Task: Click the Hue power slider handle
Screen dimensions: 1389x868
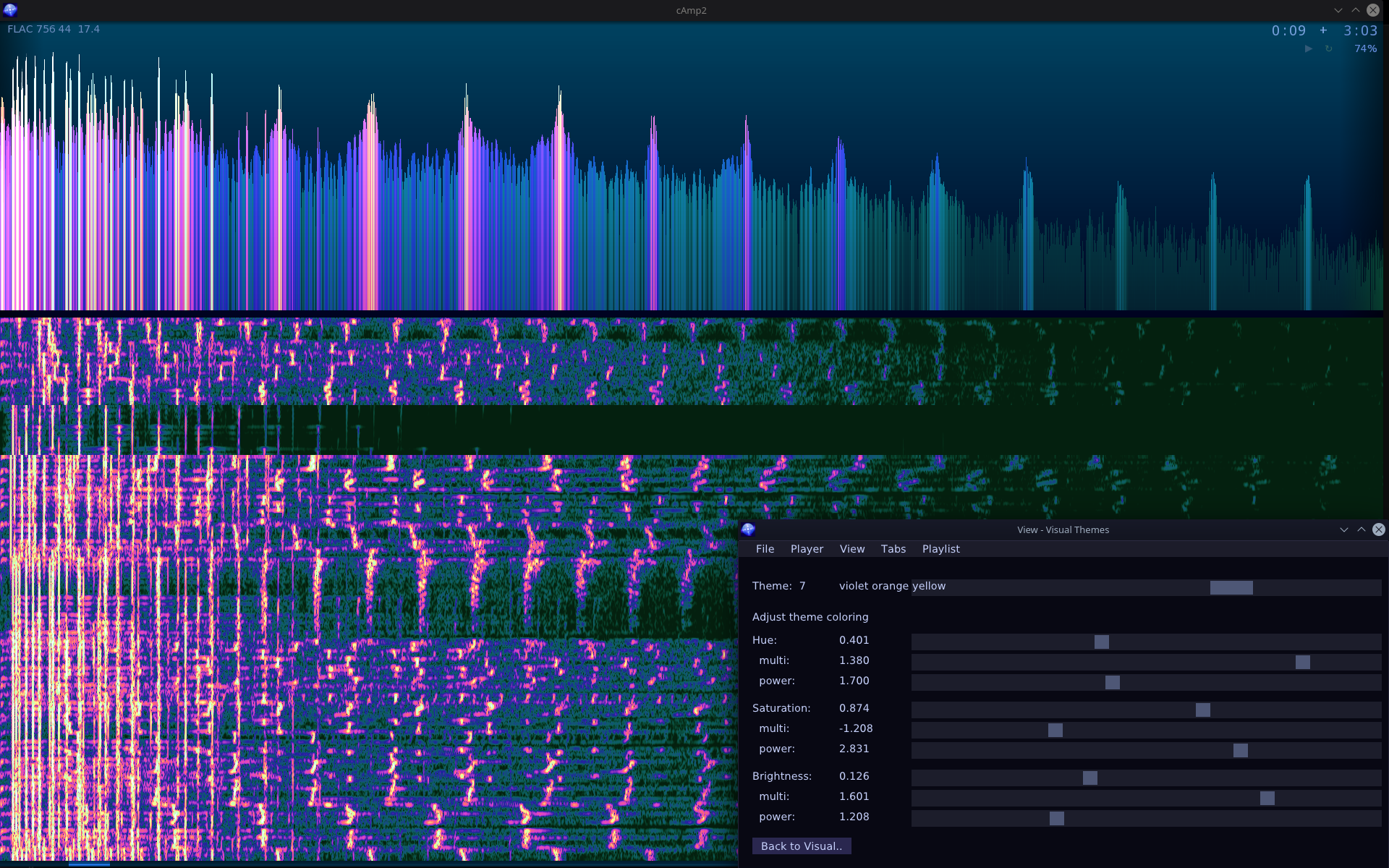Action: point(1113,682)
